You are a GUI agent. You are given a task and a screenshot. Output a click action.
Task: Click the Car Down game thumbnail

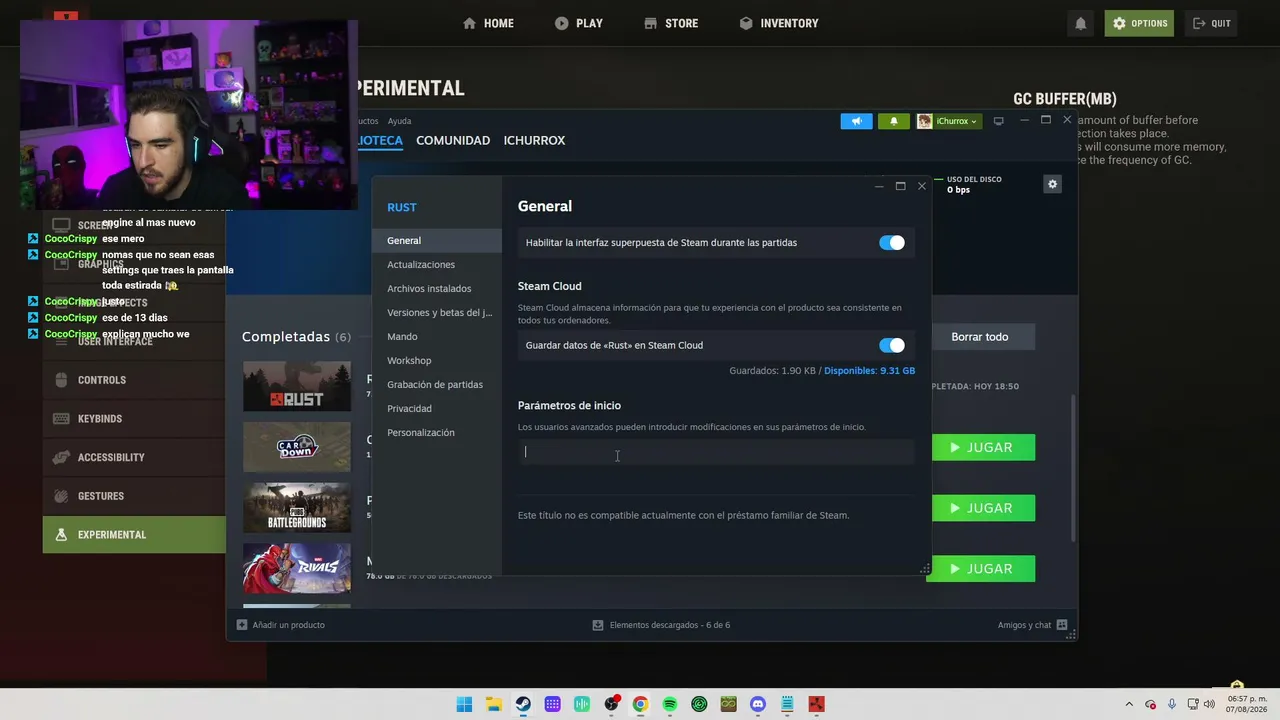(297, 446)
